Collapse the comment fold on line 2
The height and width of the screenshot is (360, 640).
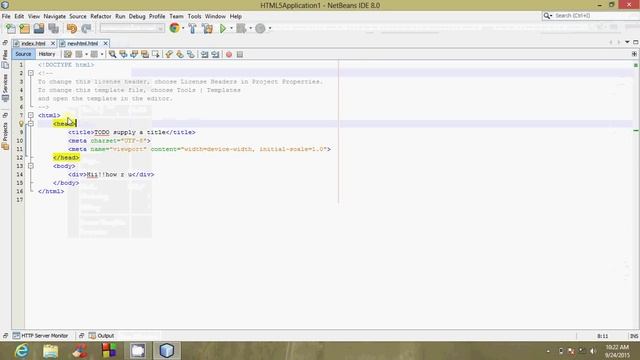coord(31,73)
